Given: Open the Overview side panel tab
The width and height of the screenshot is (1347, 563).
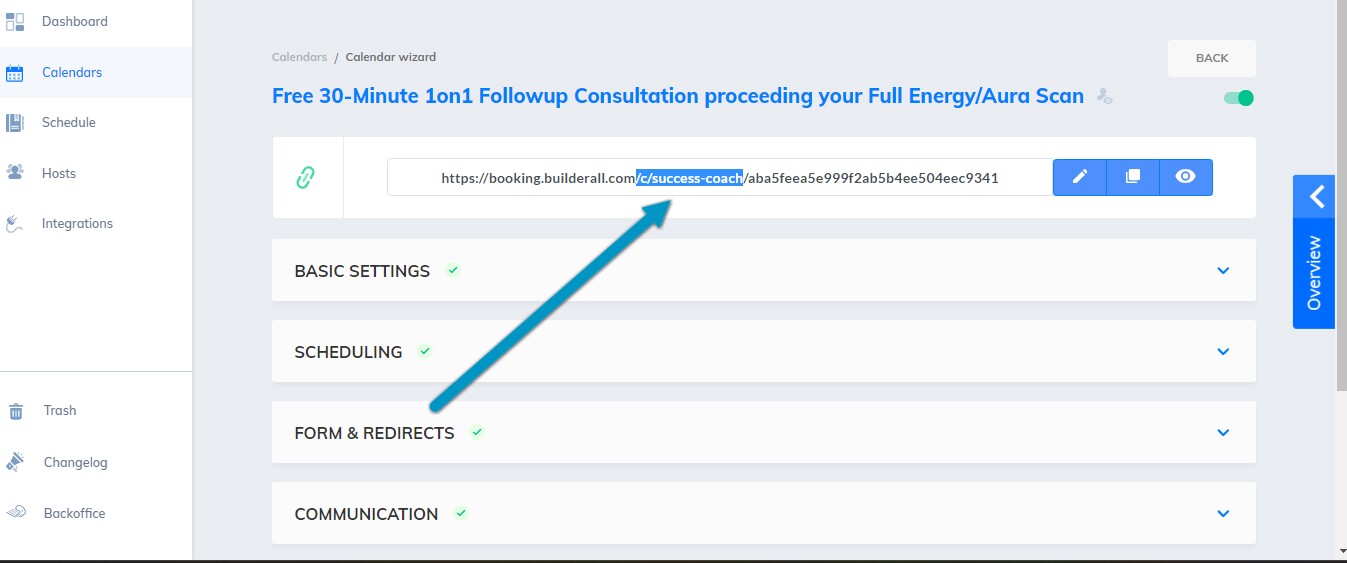Looking at the screenshot, I should pos(1315,252).
